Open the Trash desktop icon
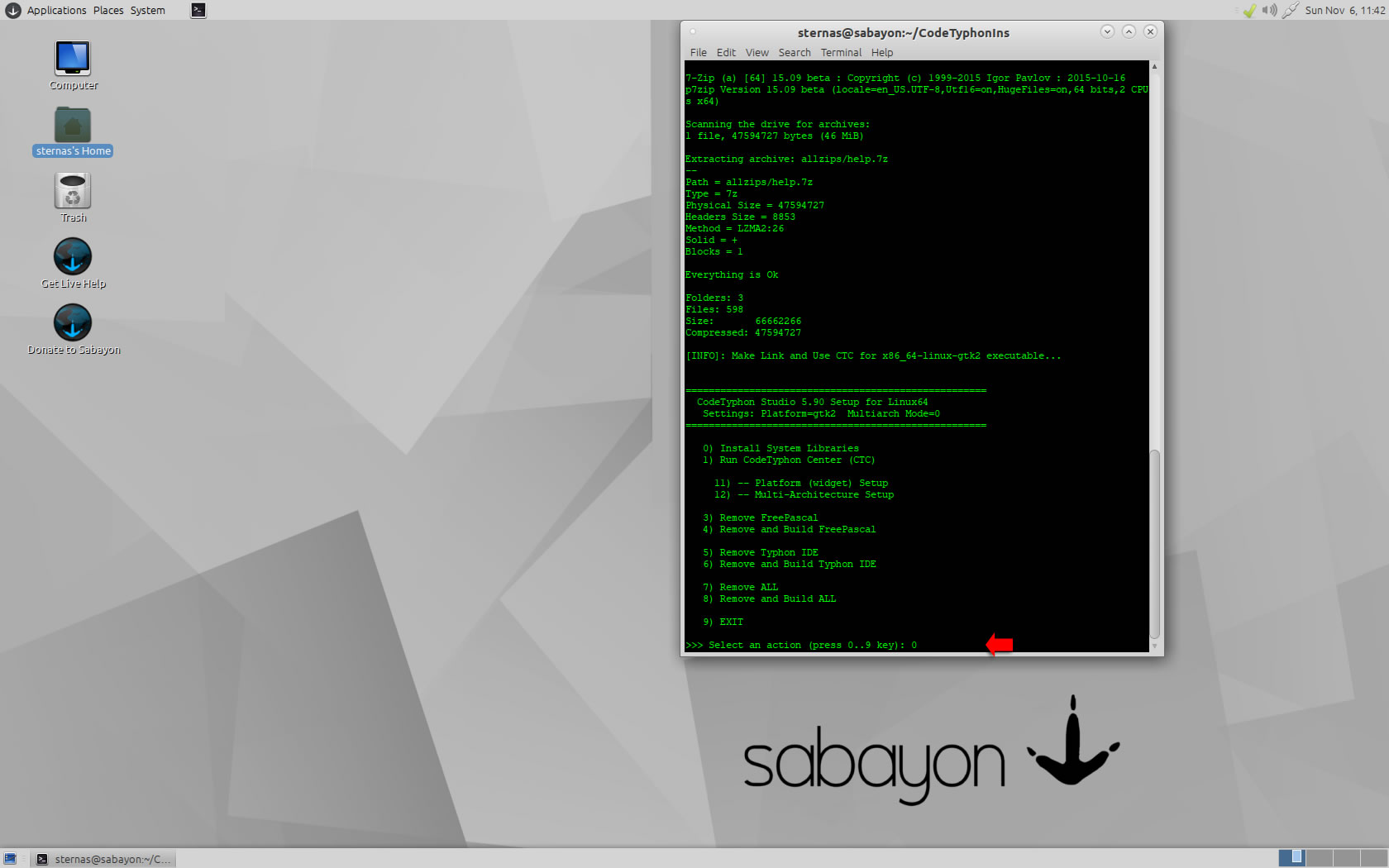1389x868 pixels. (x=73, y=198)
